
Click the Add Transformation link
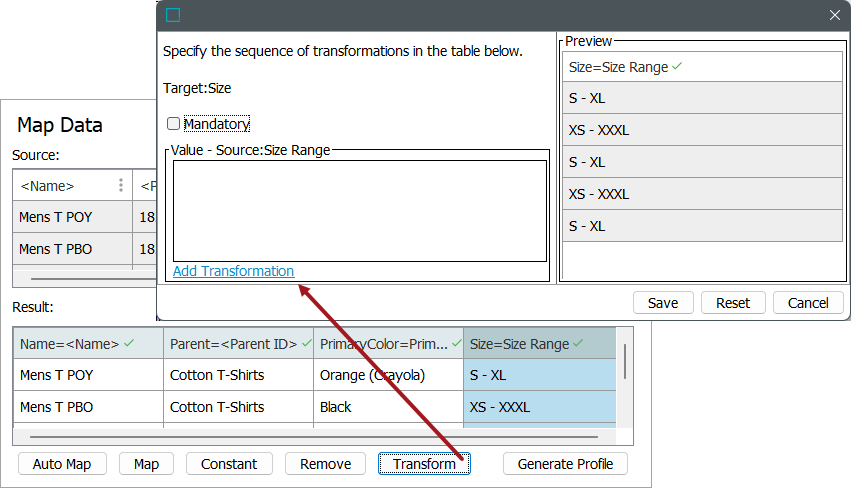point(233,271)
